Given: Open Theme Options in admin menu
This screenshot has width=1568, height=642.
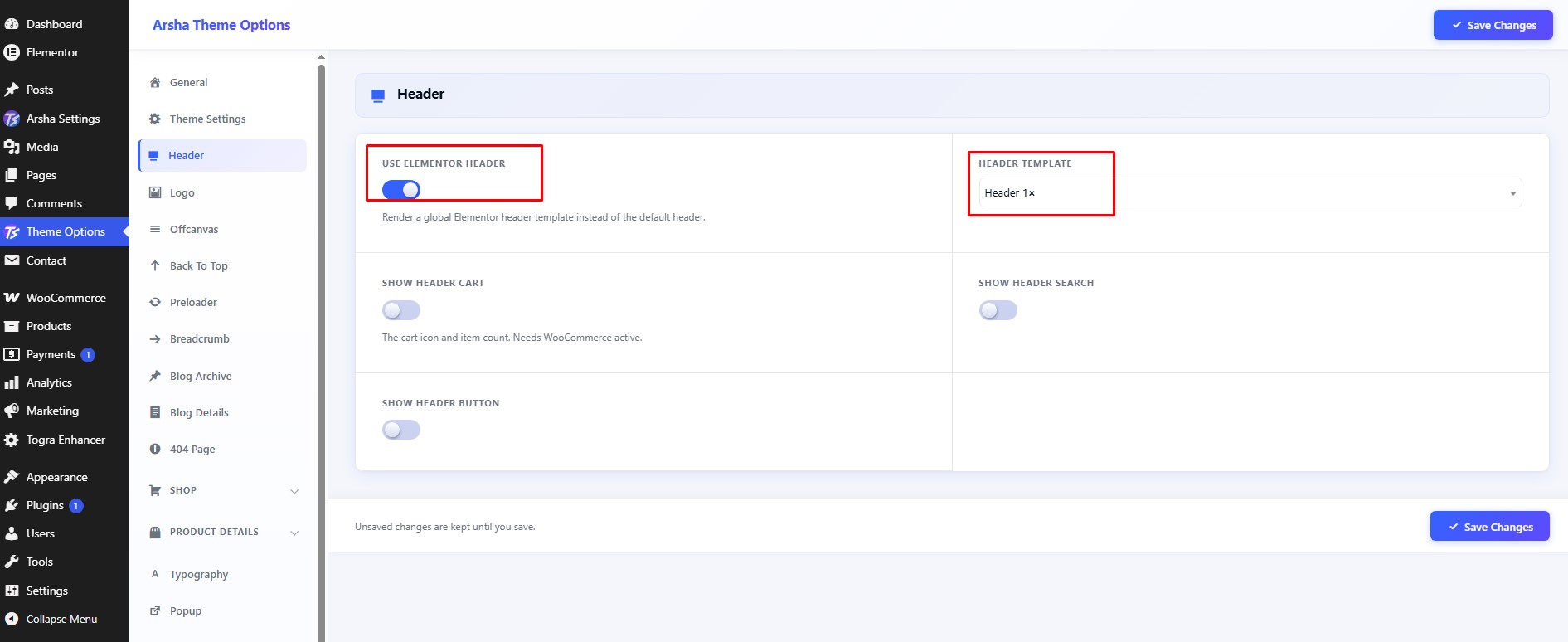Looking at the screenshot, I should (65, 231).
